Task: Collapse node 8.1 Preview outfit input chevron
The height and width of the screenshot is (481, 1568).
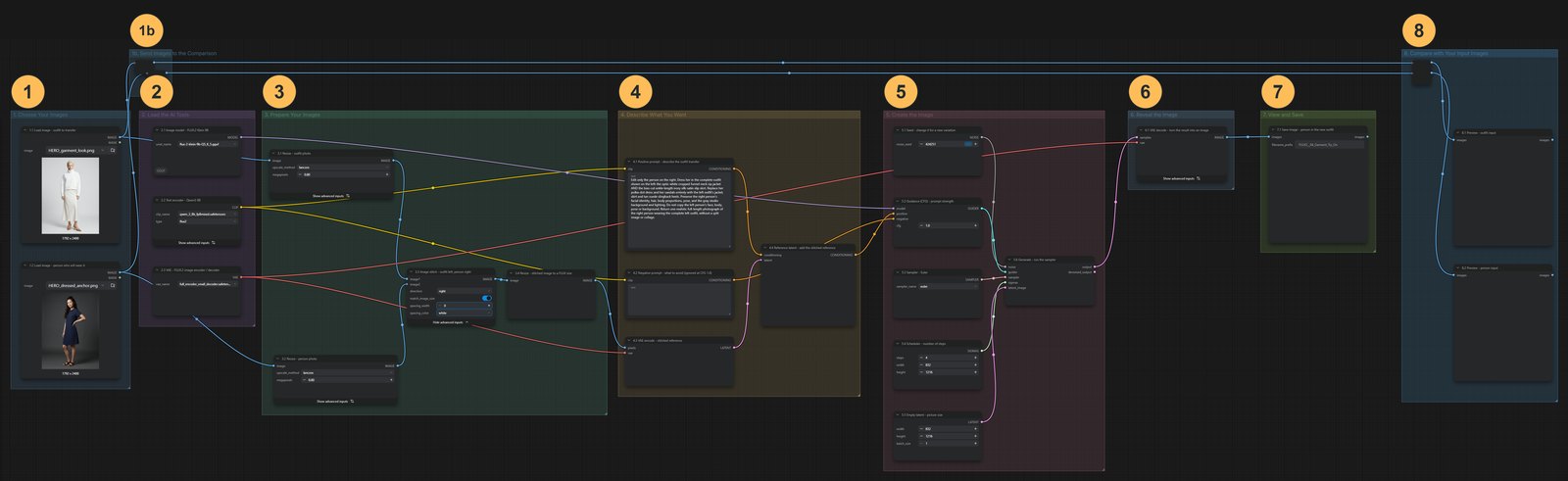Action: click(x=1456, y=132)
